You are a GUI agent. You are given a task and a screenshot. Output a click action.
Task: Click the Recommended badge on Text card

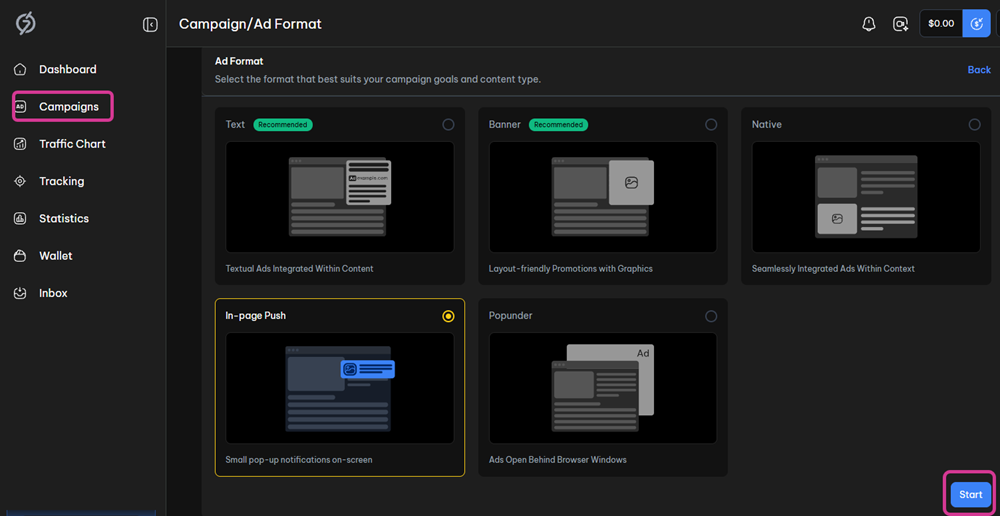(x=283, y=124)
